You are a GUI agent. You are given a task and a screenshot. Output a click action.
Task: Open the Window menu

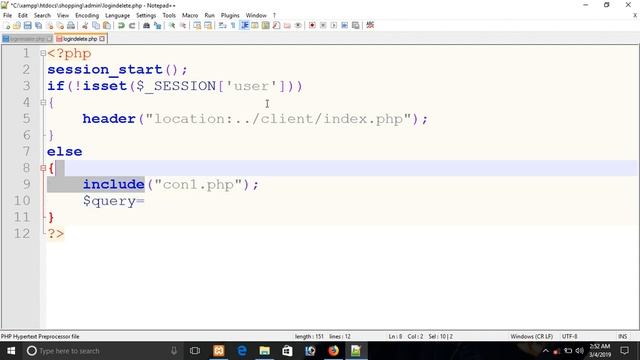[x=256, y=16]
